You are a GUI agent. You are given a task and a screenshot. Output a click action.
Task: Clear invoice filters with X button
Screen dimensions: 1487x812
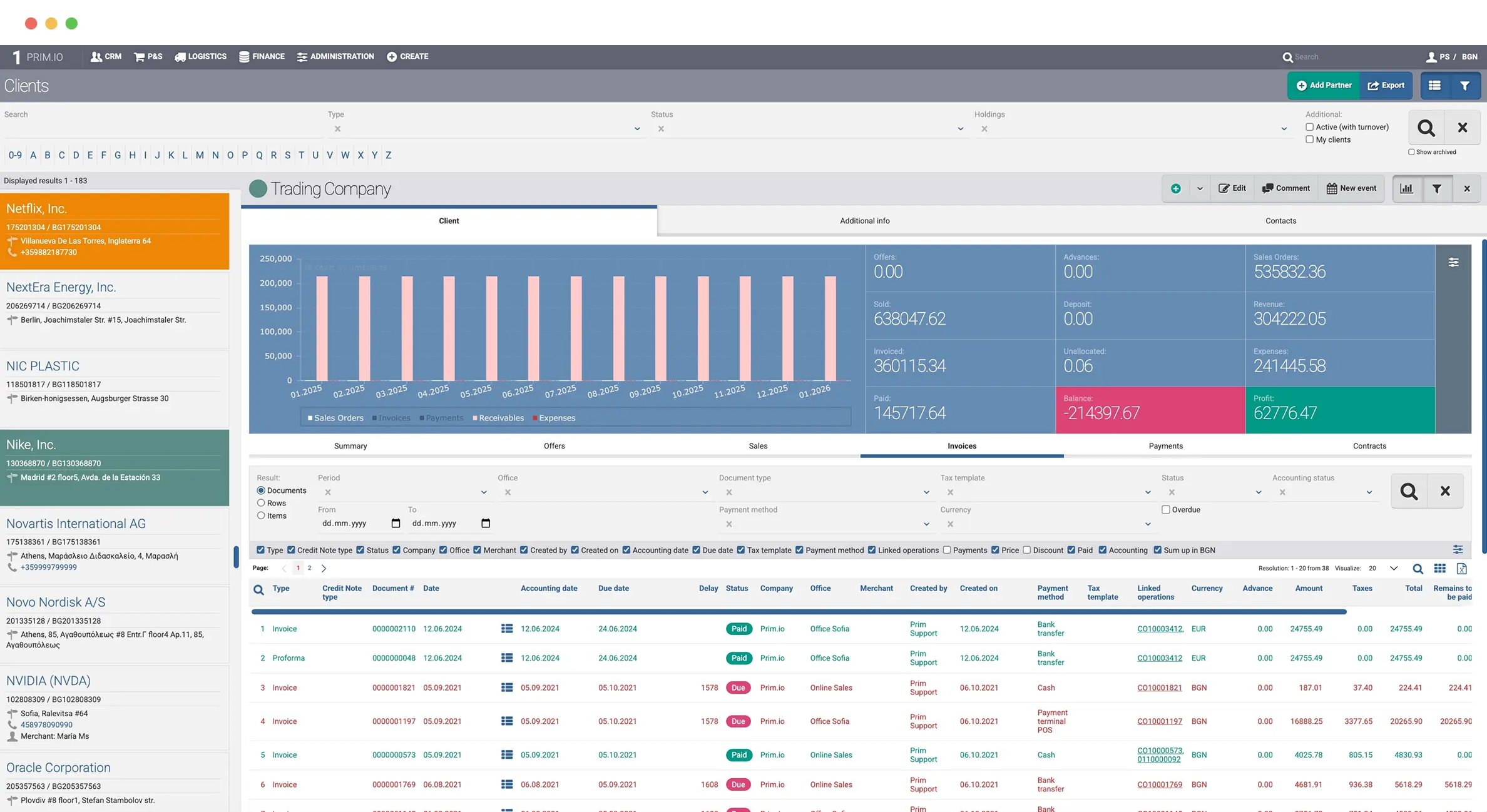[1445, 491]
